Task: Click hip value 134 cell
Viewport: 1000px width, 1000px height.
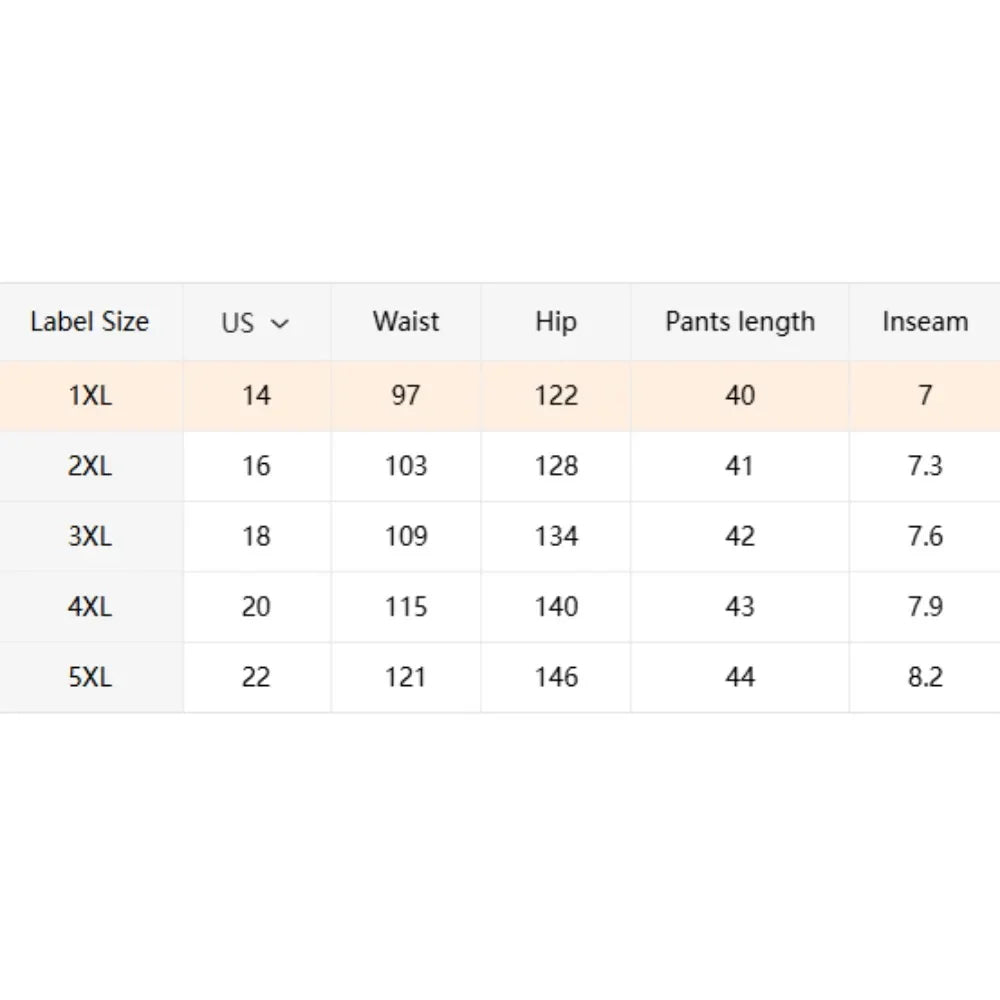Action: tap(556, 536)
